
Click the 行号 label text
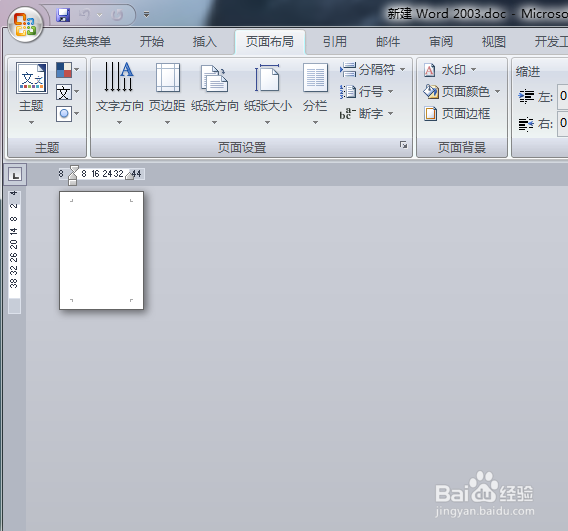coord(371,92)
